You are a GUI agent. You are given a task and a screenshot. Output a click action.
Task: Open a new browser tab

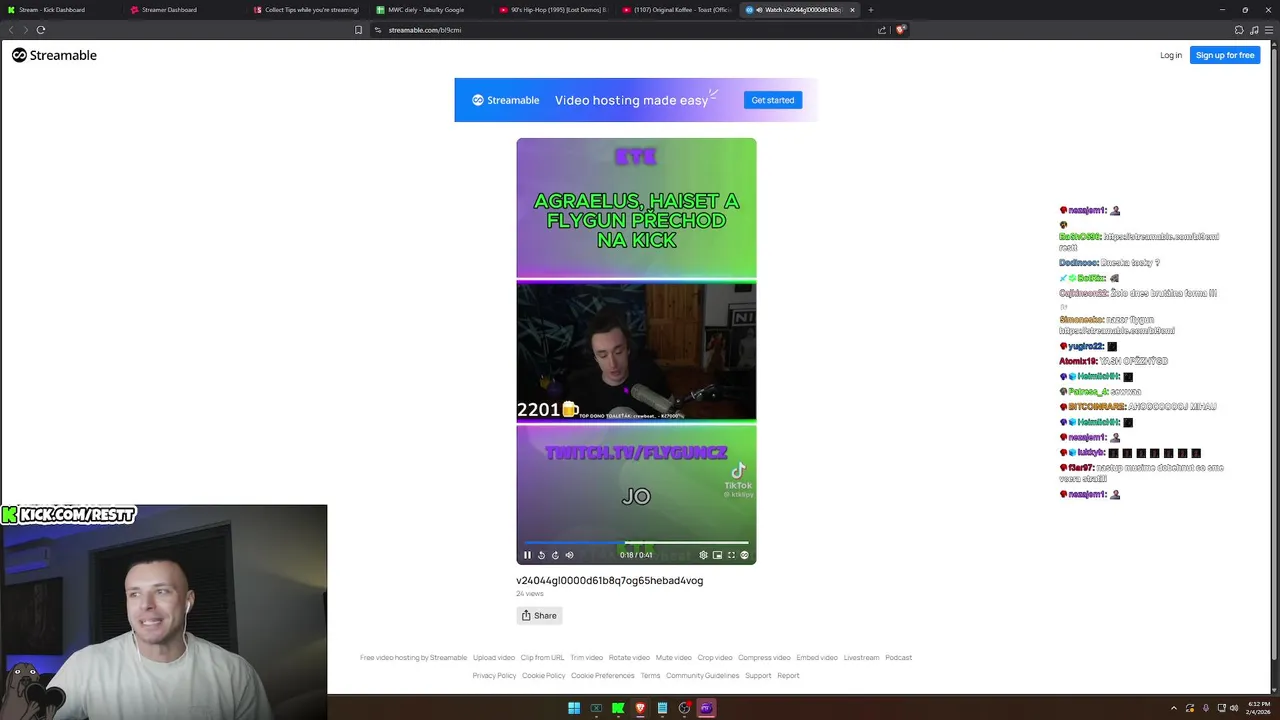click(x=871, y=10)
